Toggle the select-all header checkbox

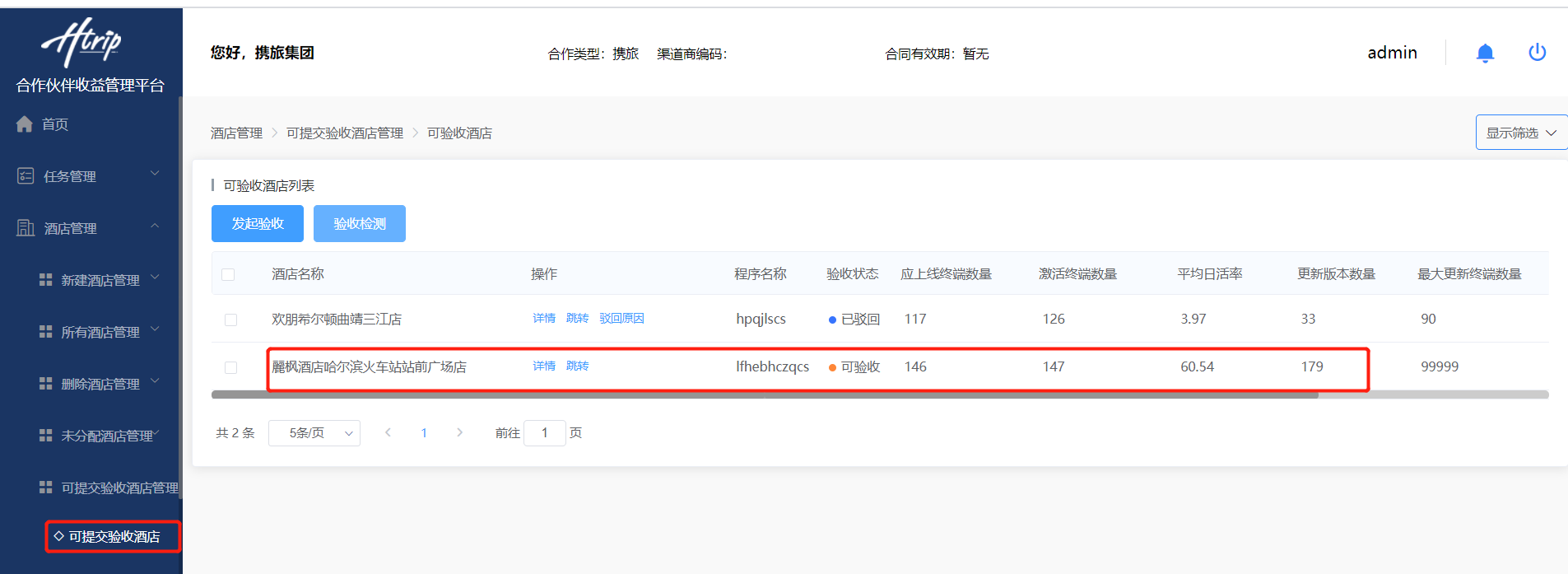(x=228, y=274)
